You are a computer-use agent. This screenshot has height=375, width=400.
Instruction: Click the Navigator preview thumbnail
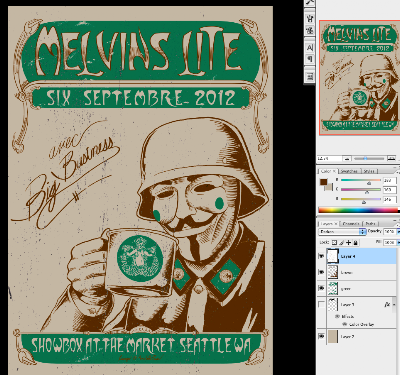click(360, 78)
